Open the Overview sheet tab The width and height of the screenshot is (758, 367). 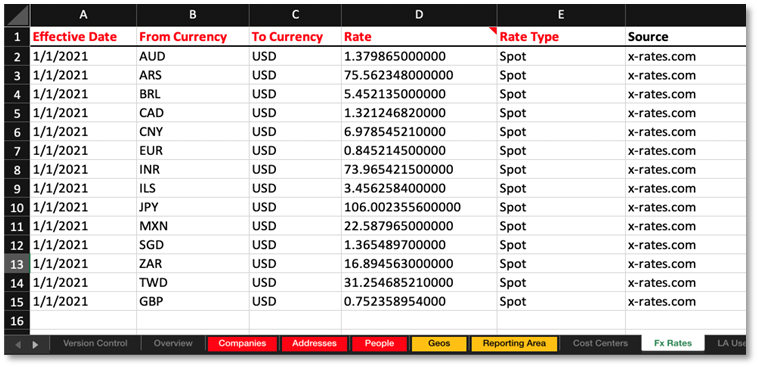pyautogui.click(x=173, y=343)
